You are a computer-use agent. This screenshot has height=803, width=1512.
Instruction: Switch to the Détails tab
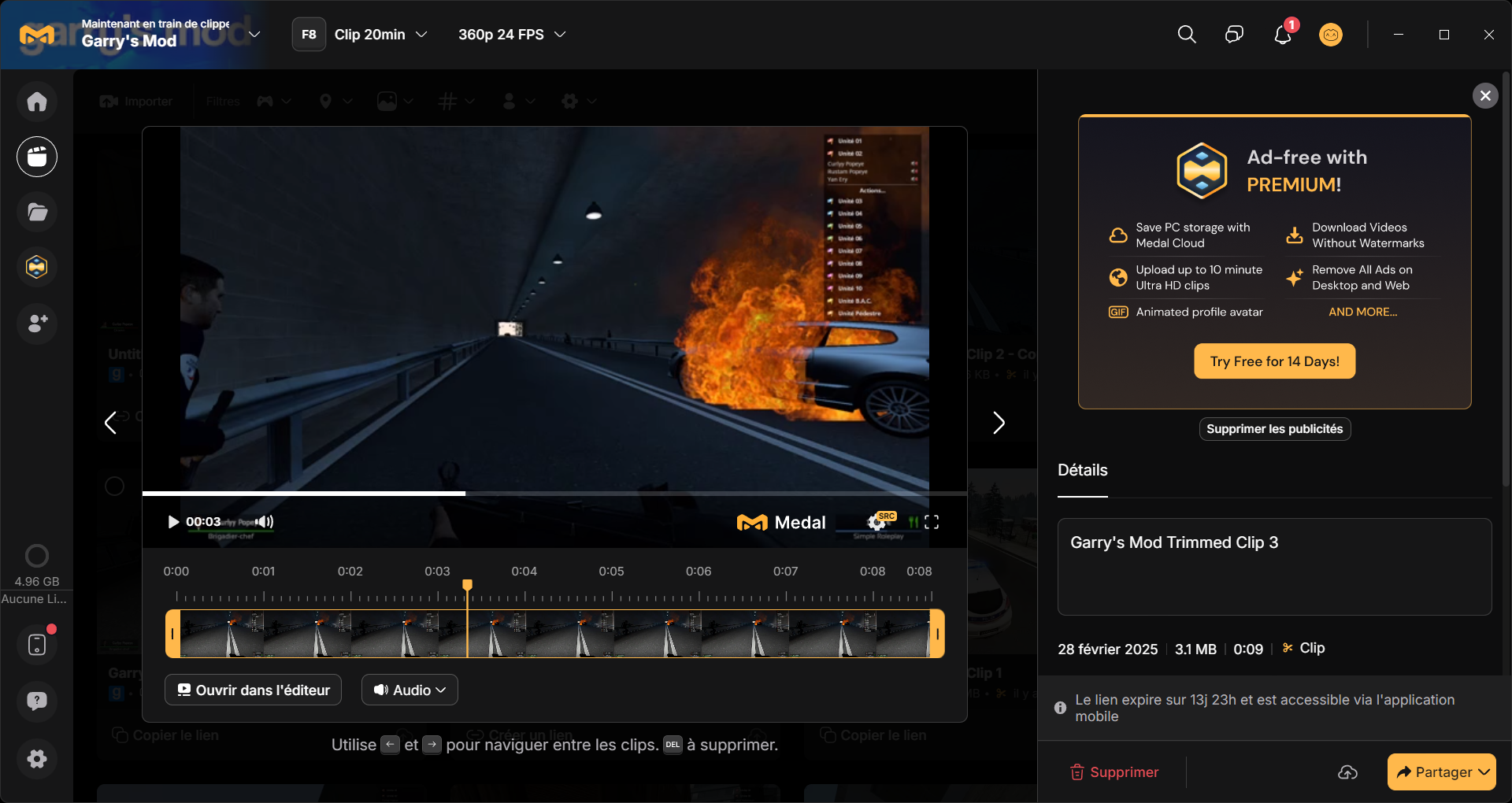pyautogui.click(x=1082, y=470)
